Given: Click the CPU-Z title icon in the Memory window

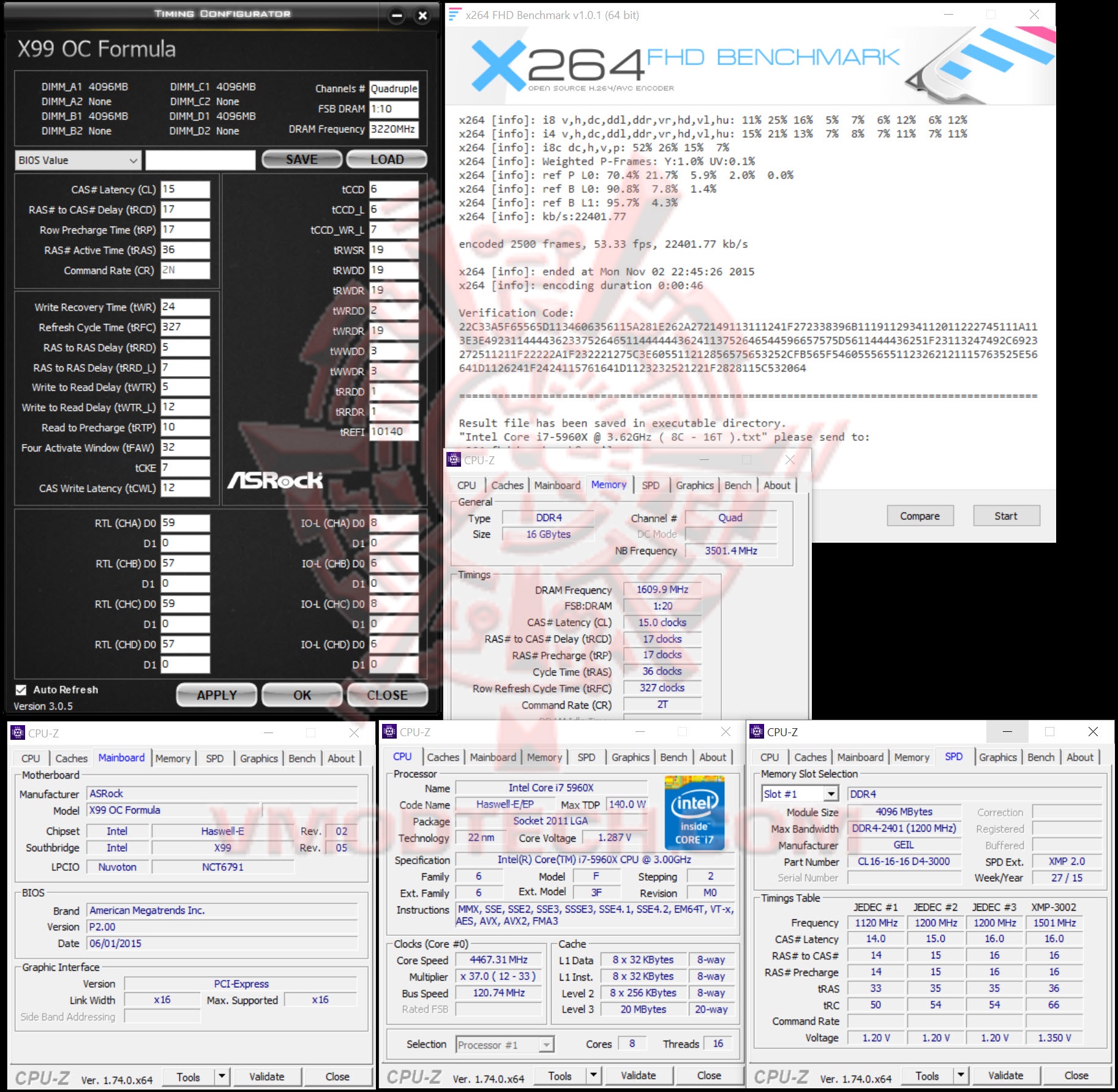Looking at the screenshot, I should click(454, 459).
